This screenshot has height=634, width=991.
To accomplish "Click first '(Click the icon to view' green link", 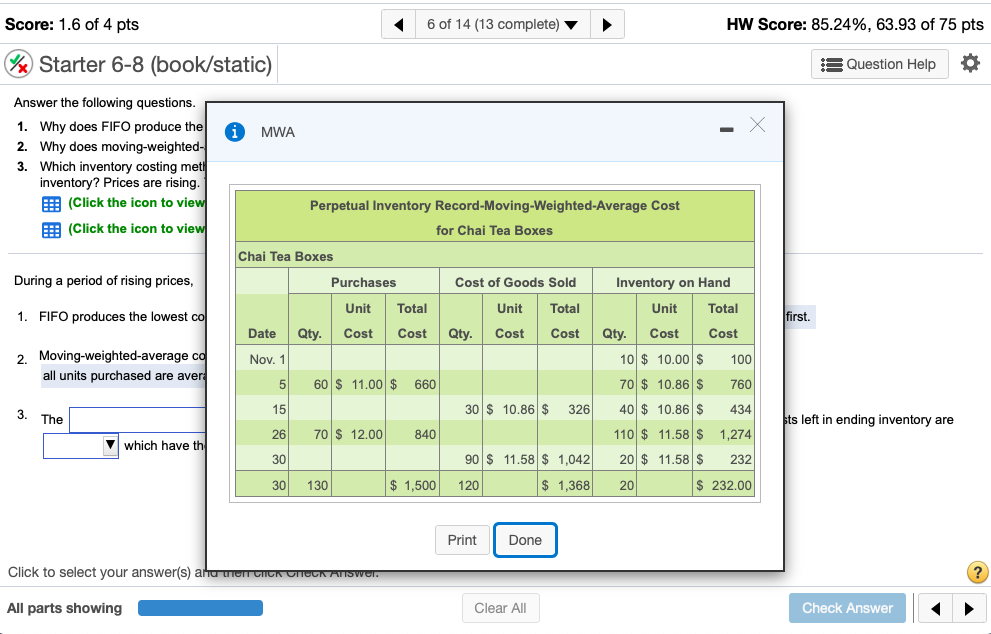I will (137, 203).
